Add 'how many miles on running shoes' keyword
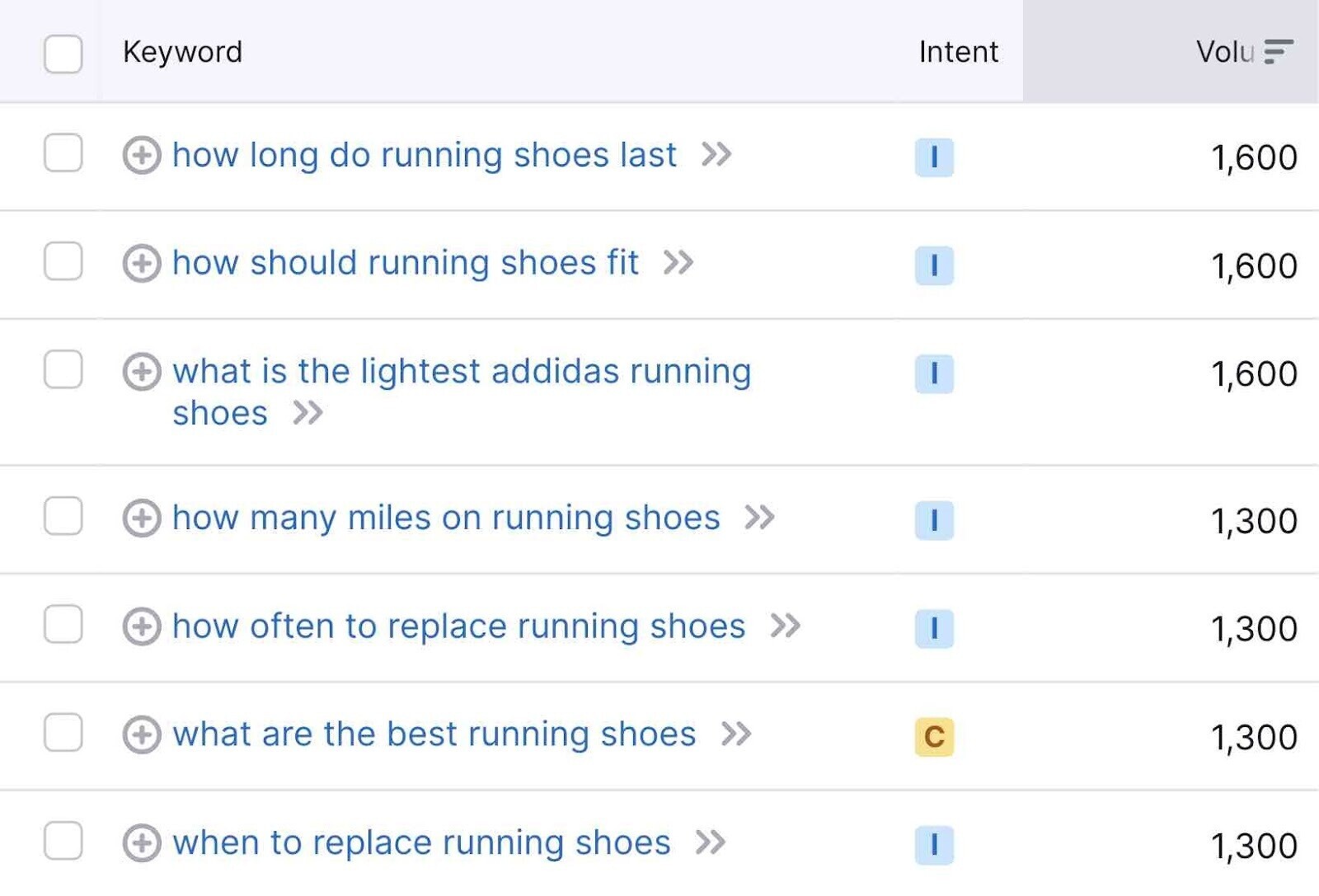The image size is (1319, 896). (x=141, y=518)
